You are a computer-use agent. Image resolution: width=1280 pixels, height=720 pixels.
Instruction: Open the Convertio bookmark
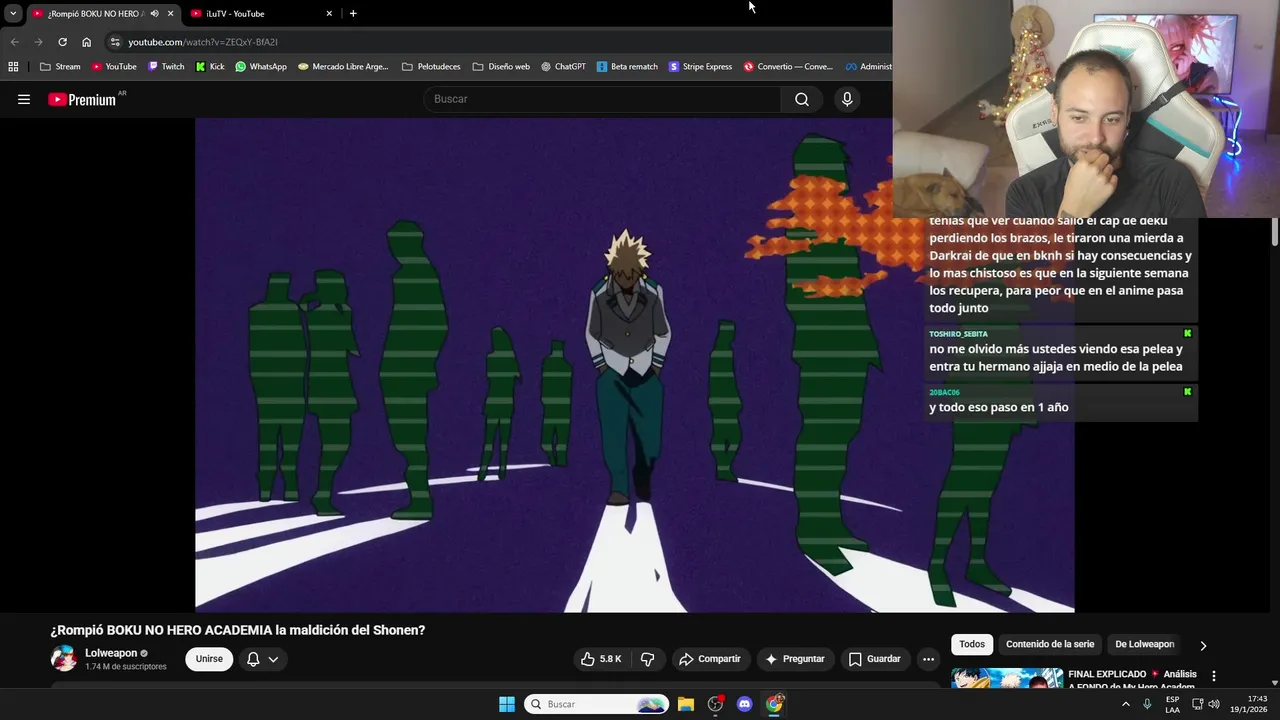[788, 67]
